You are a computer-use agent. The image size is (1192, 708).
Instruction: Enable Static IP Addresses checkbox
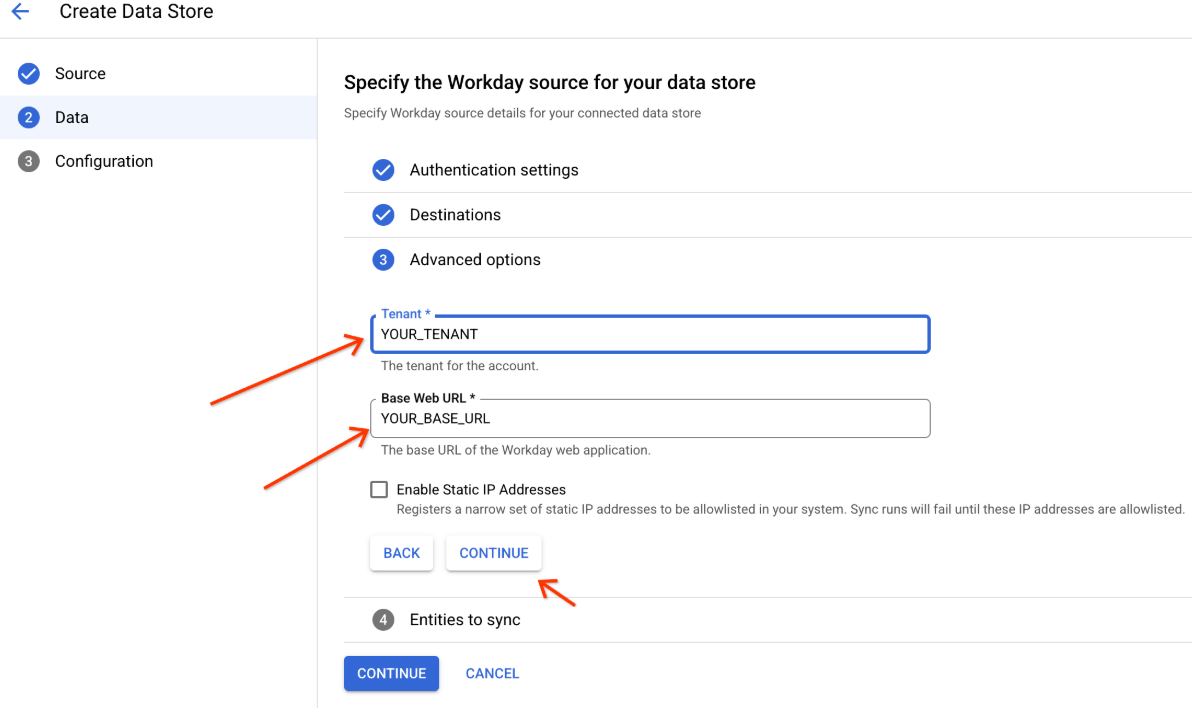pos(379,490)
